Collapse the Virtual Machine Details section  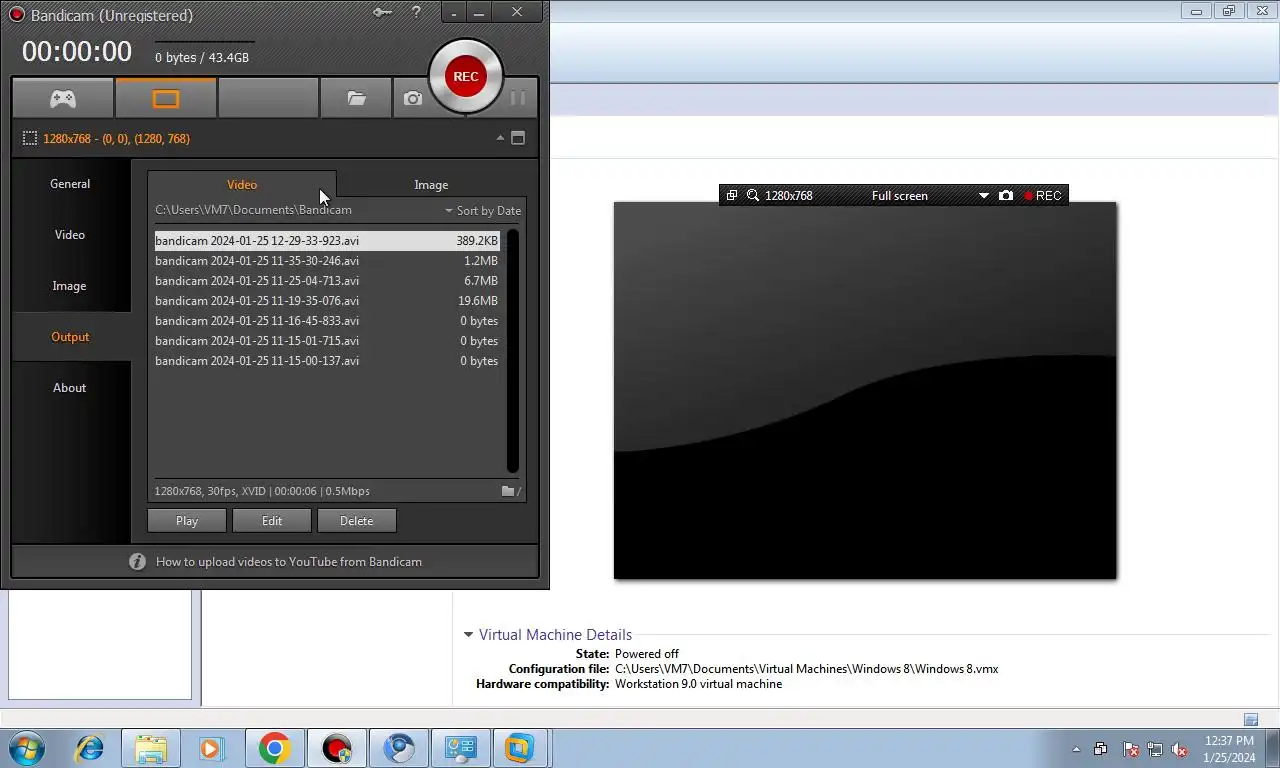click(x=468, y=635)
